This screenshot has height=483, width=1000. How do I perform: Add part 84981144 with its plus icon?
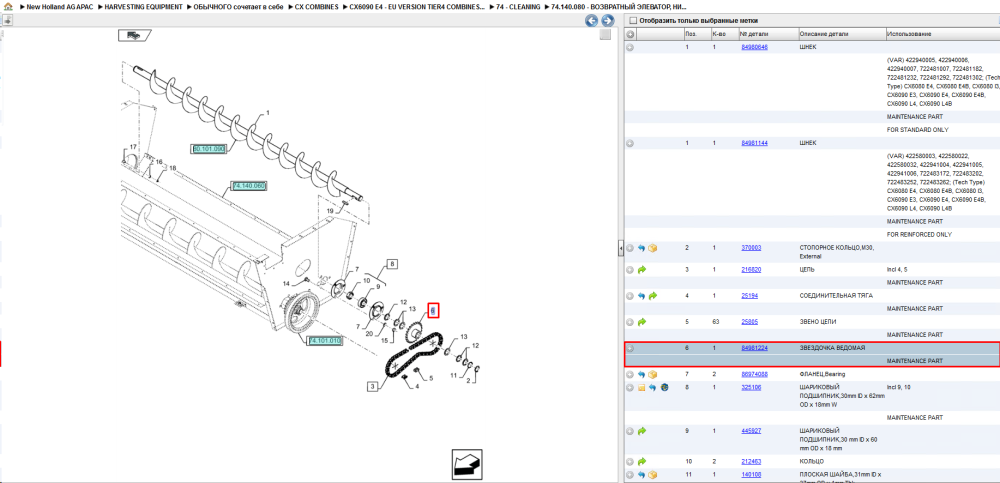630,143
